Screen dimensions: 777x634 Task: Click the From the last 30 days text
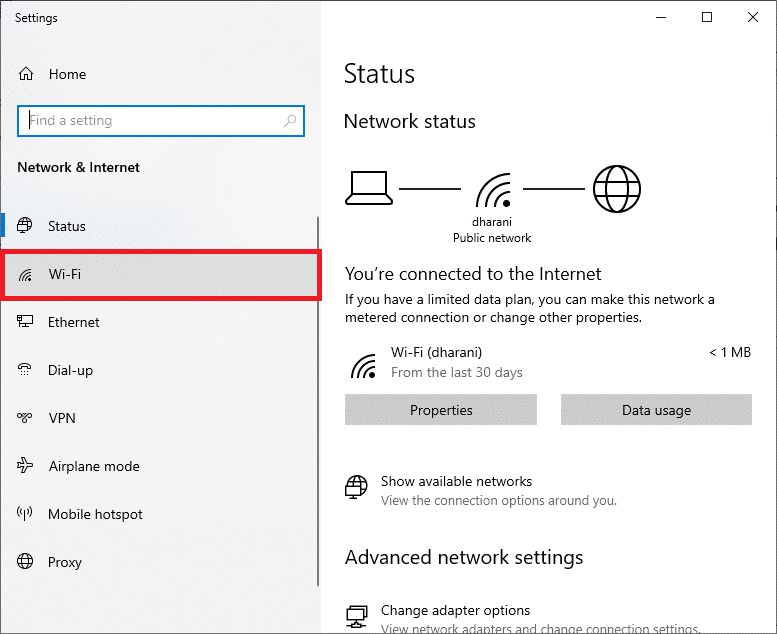(456, 372)
